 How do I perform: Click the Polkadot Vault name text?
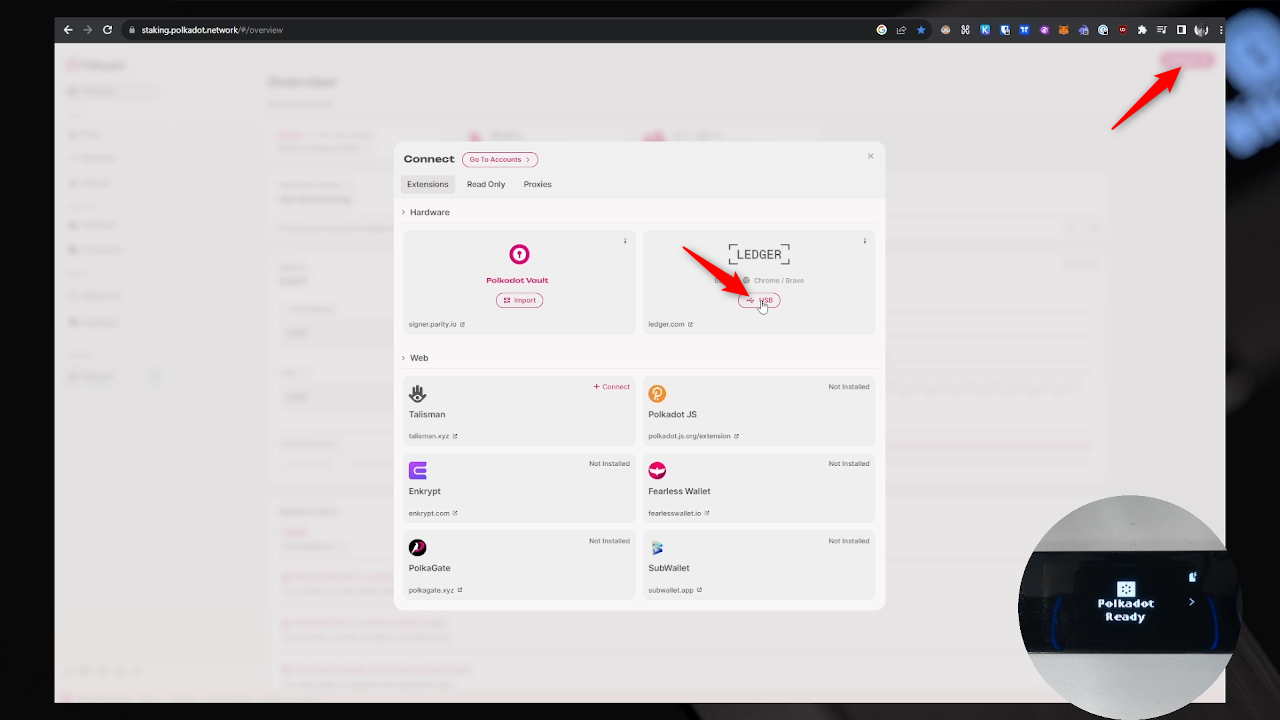519,281
